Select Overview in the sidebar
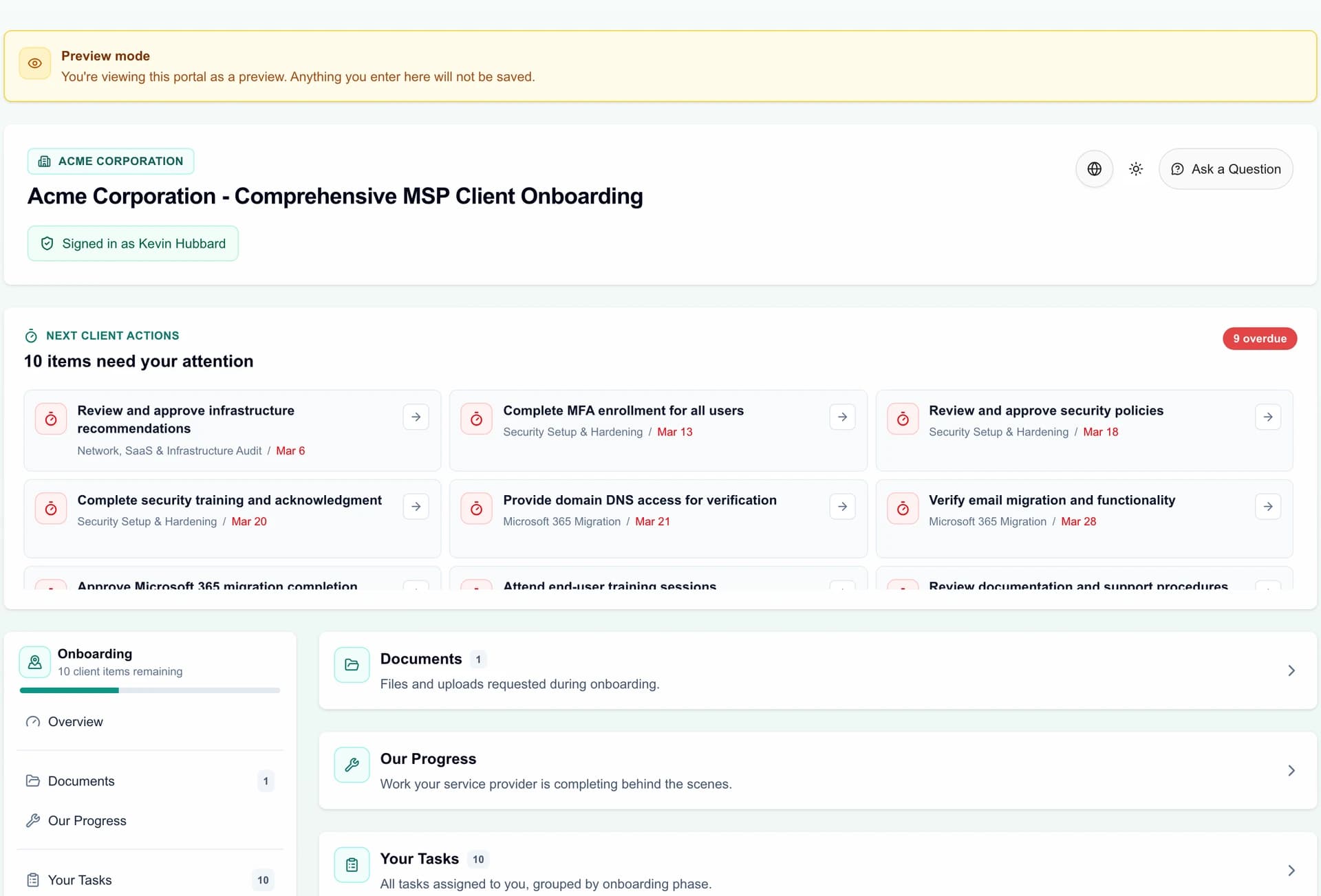The image size is (1321, 896). click(150, 721)
